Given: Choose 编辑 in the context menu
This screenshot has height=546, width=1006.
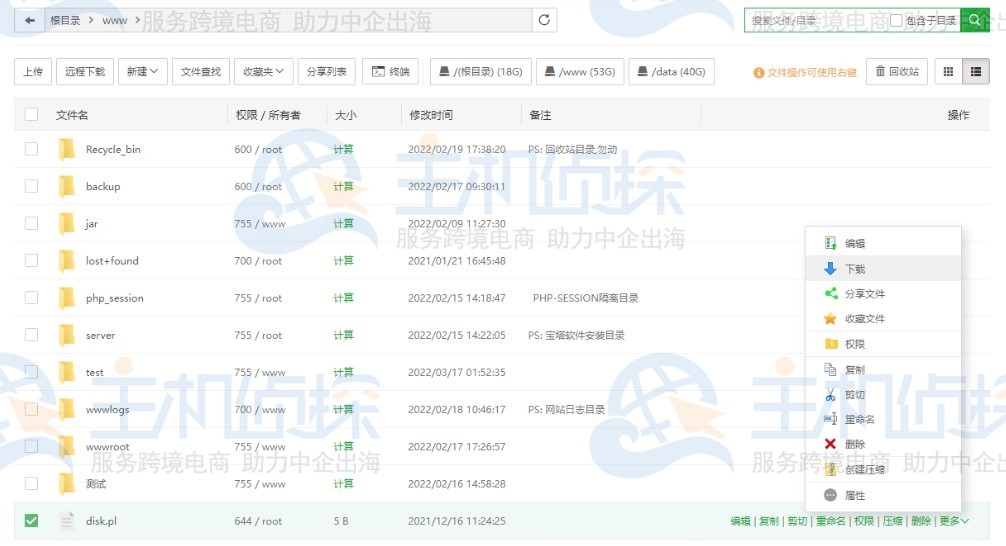Looking at the screenshot, I should [x=883, y=243].
